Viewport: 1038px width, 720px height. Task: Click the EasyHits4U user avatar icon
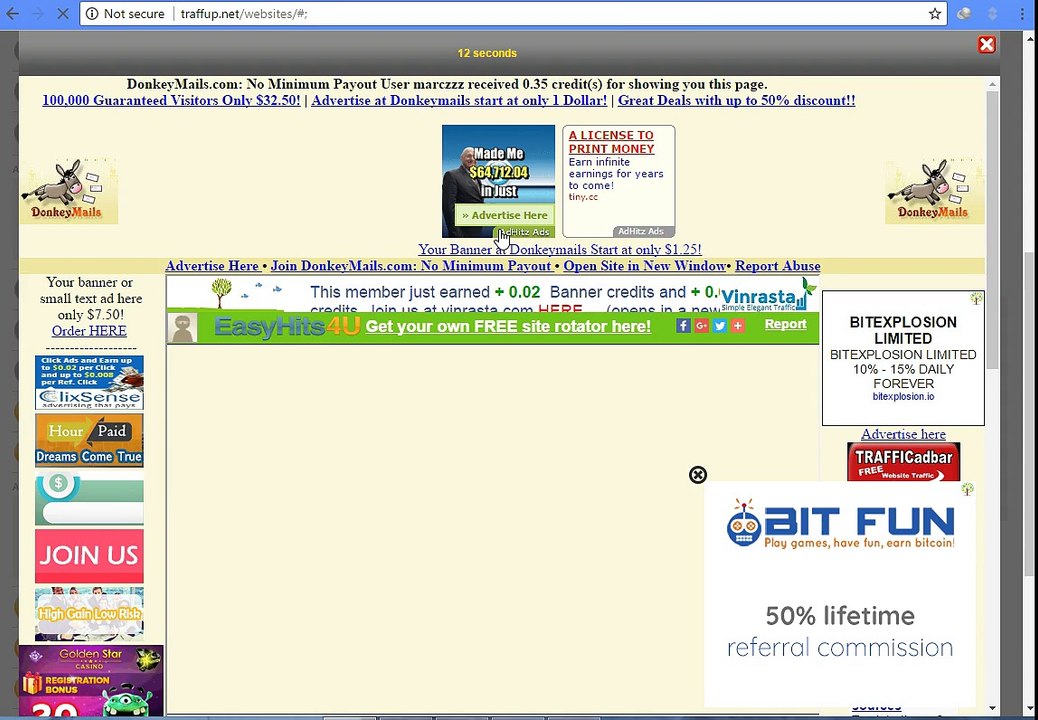[182, 328]
